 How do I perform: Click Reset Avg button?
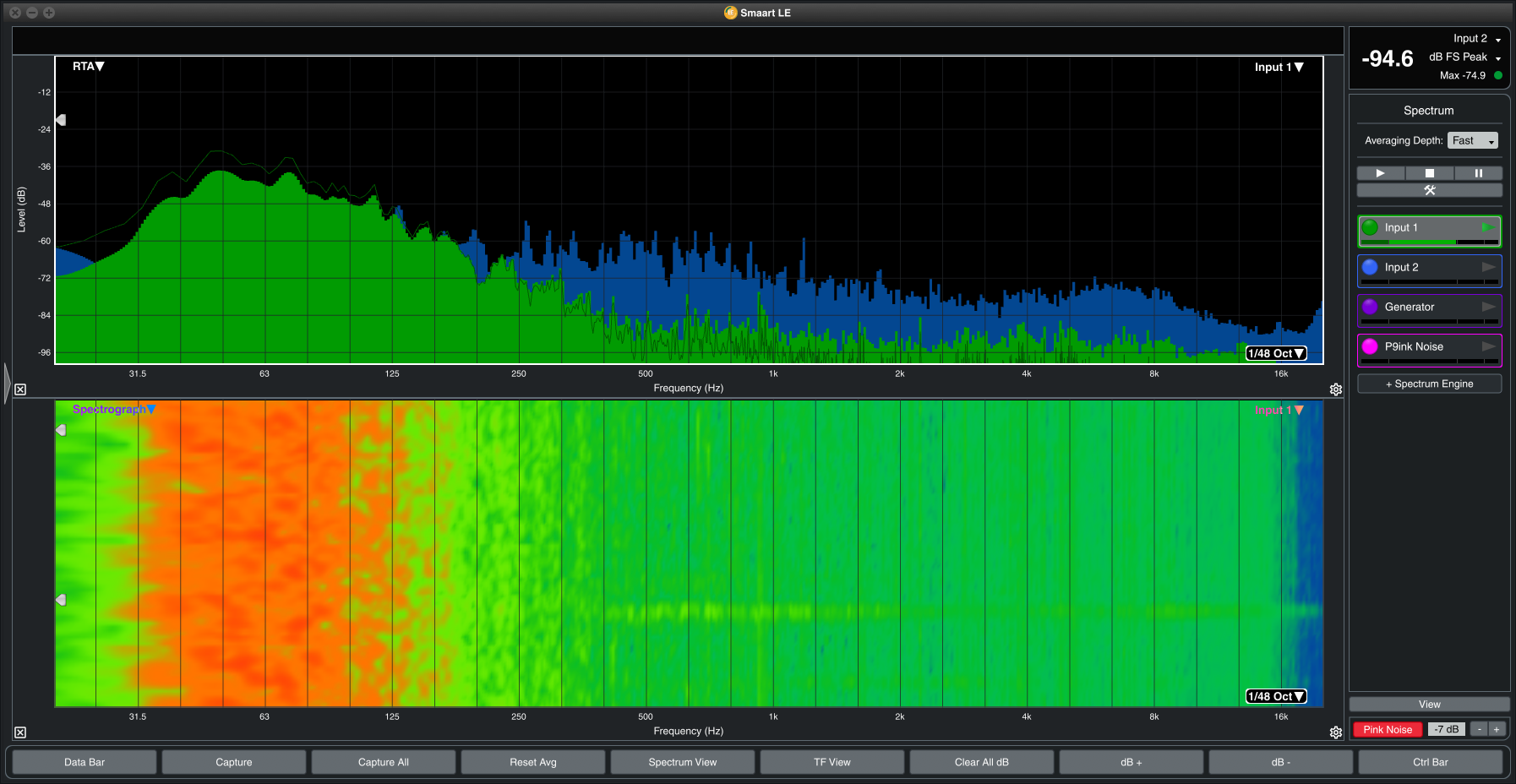point(533,762)
